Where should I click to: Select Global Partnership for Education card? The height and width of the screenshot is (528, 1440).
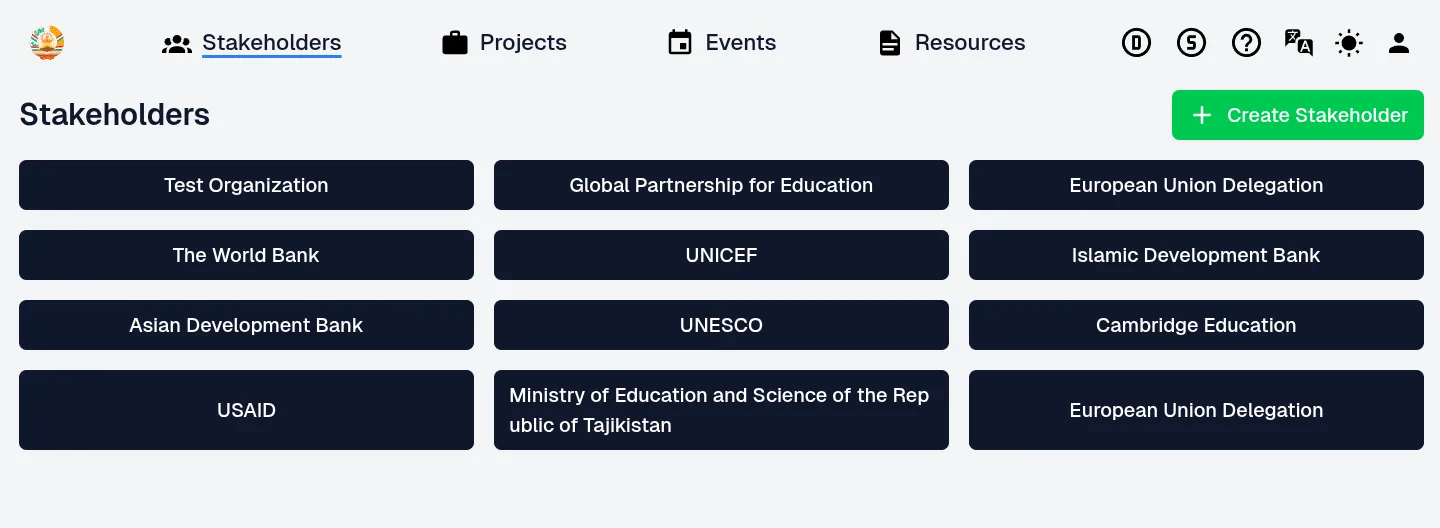point(721,185)
